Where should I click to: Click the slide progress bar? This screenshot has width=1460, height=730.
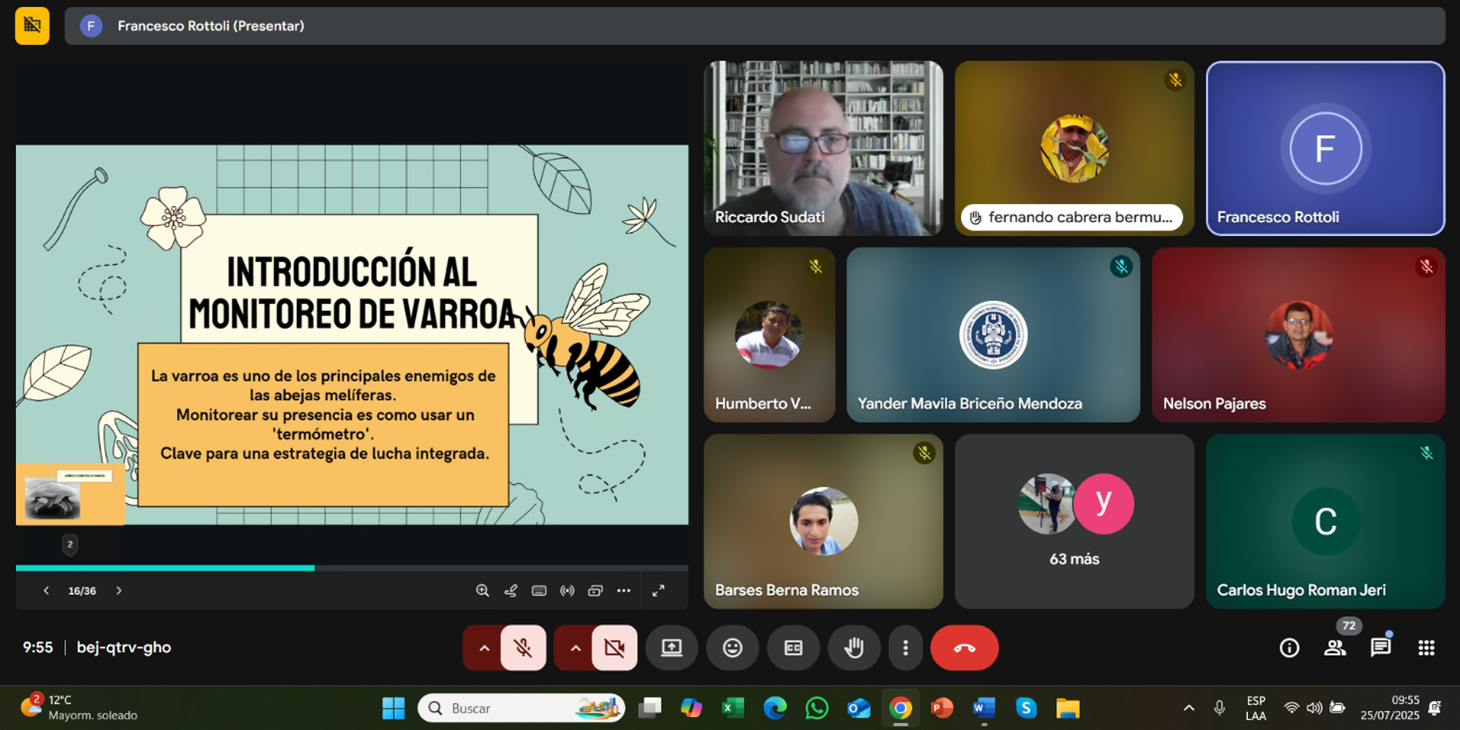[351, 568]
